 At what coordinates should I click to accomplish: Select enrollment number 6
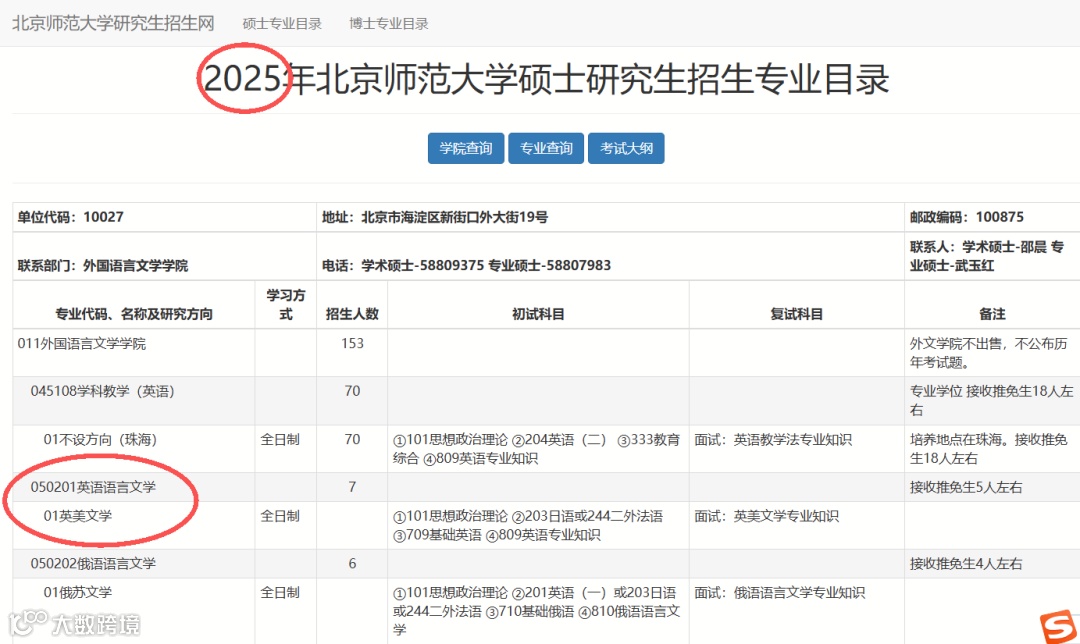point(352,563)
